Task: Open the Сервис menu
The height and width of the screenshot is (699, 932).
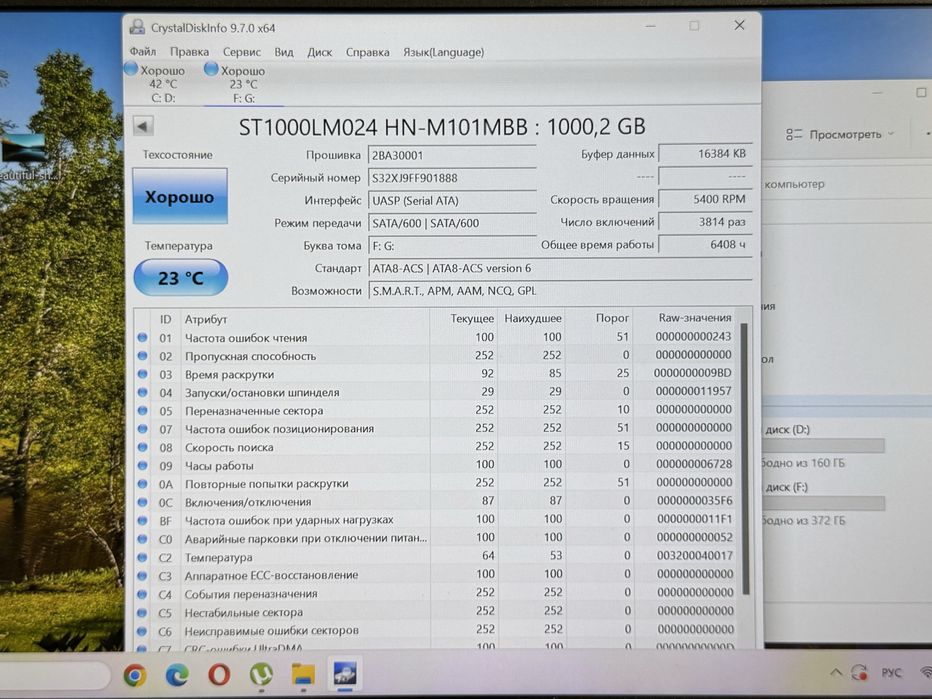Action: pos(242,52)
